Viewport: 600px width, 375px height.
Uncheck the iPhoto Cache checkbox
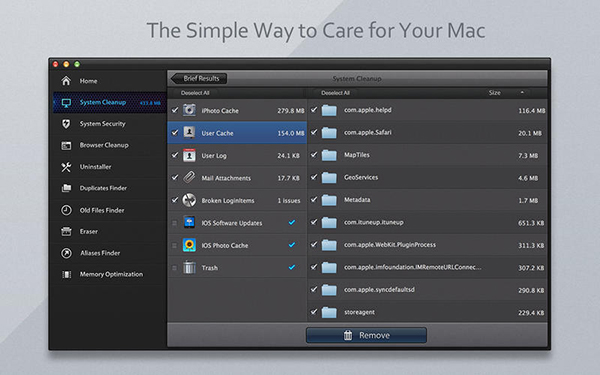[175, 110]
